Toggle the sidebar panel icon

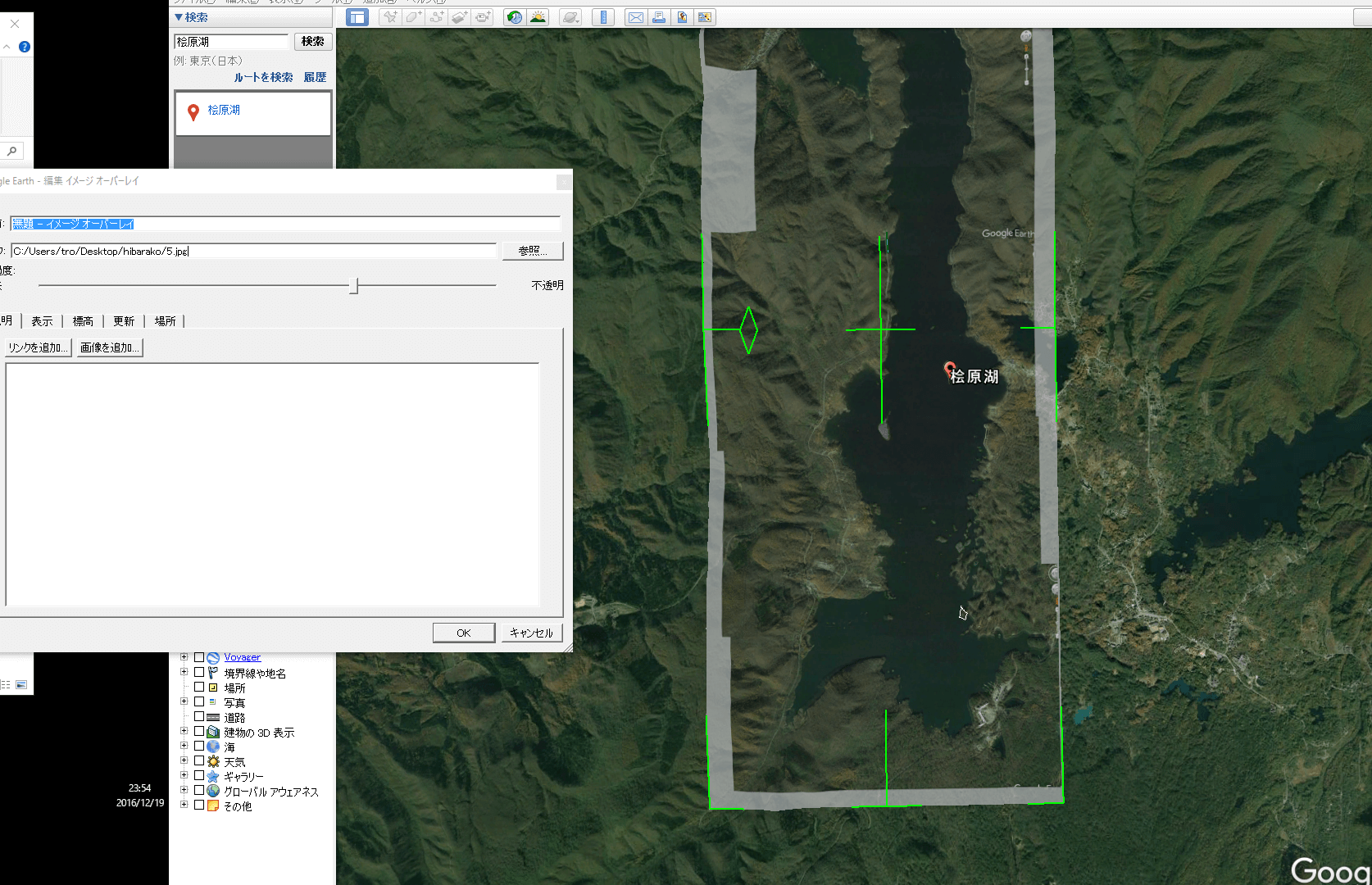pos(357,17)
